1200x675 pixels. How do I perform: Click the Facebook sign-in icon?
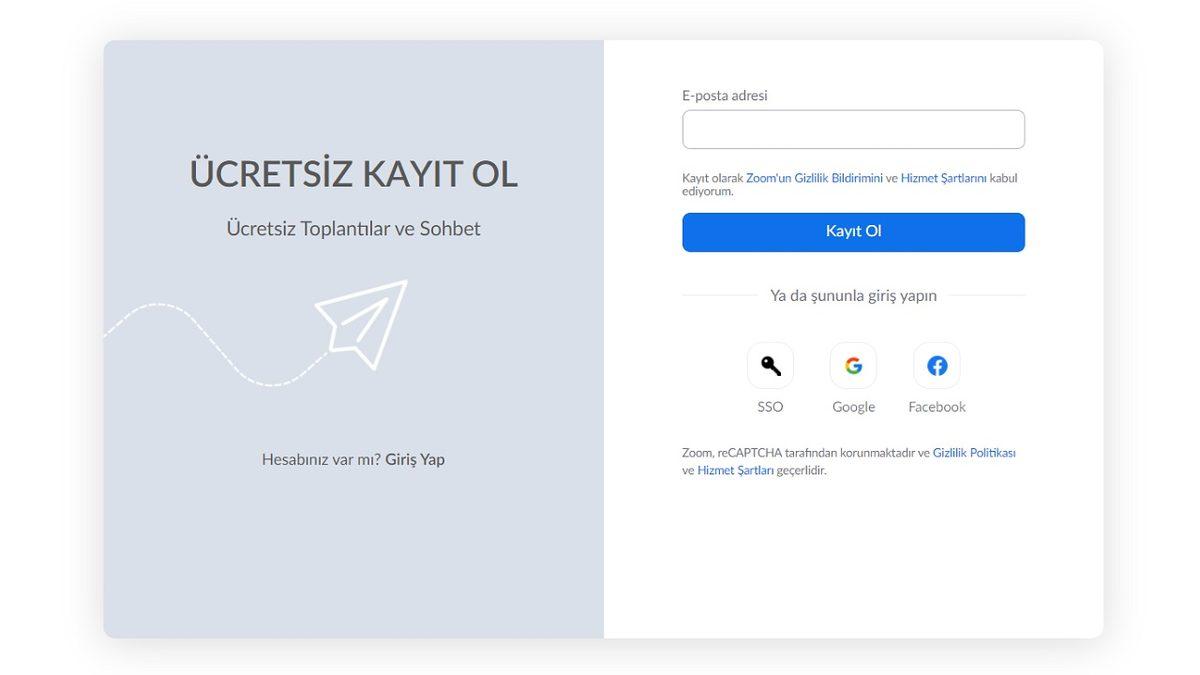pos(936,364)
